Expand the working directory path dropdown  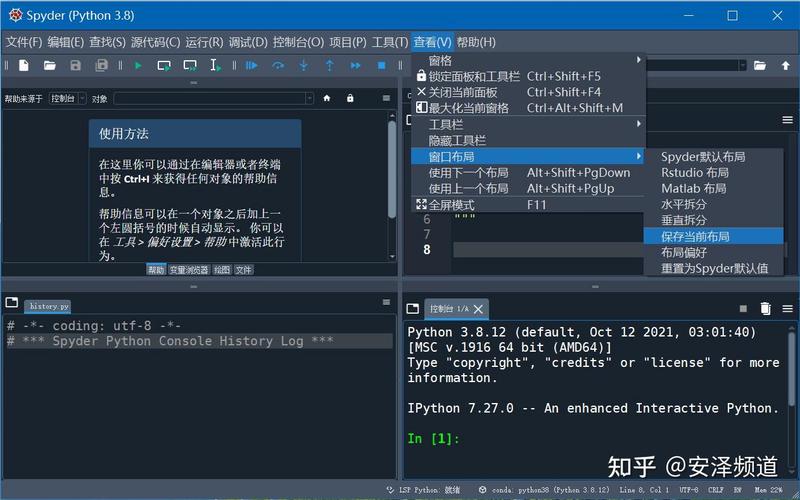pos(742,65)
